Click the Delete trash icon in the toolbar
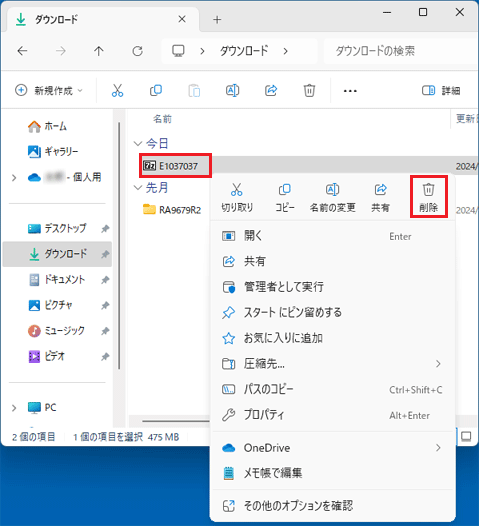Viewport: 479px width, 526px height. [x=309, y=91]
